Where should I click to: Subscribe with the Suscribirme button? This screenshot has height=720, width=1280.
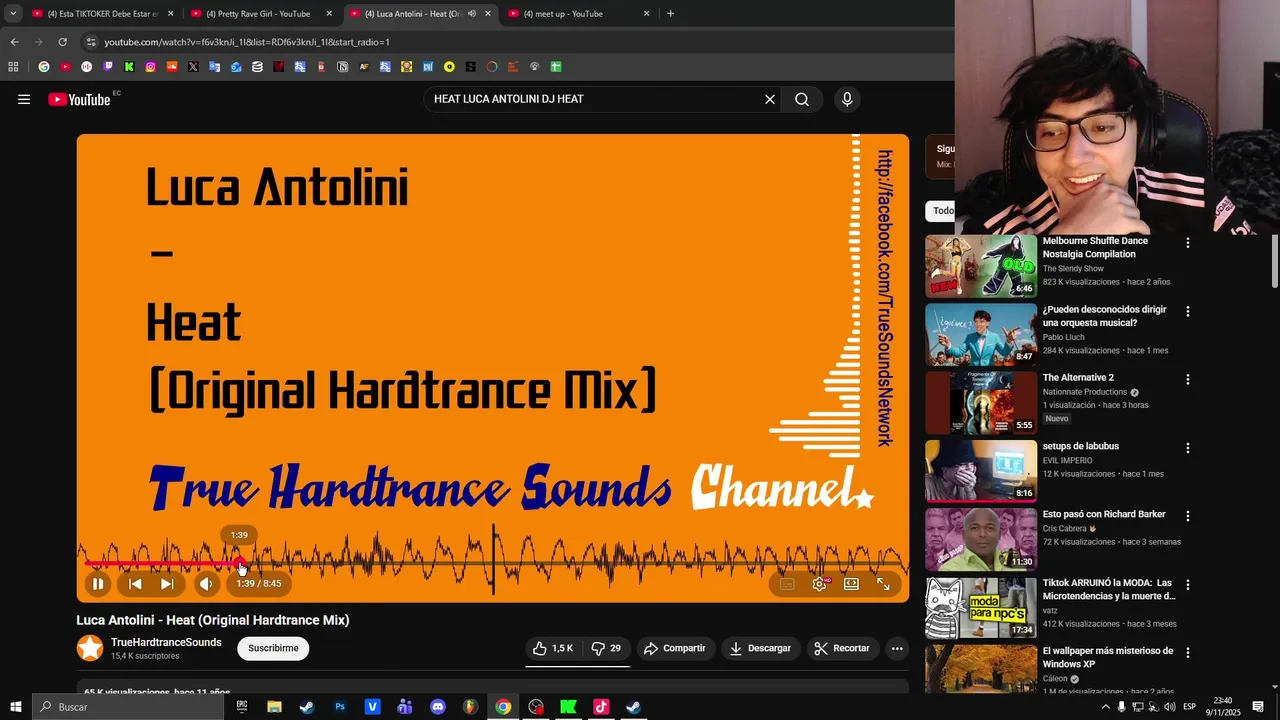273,648
